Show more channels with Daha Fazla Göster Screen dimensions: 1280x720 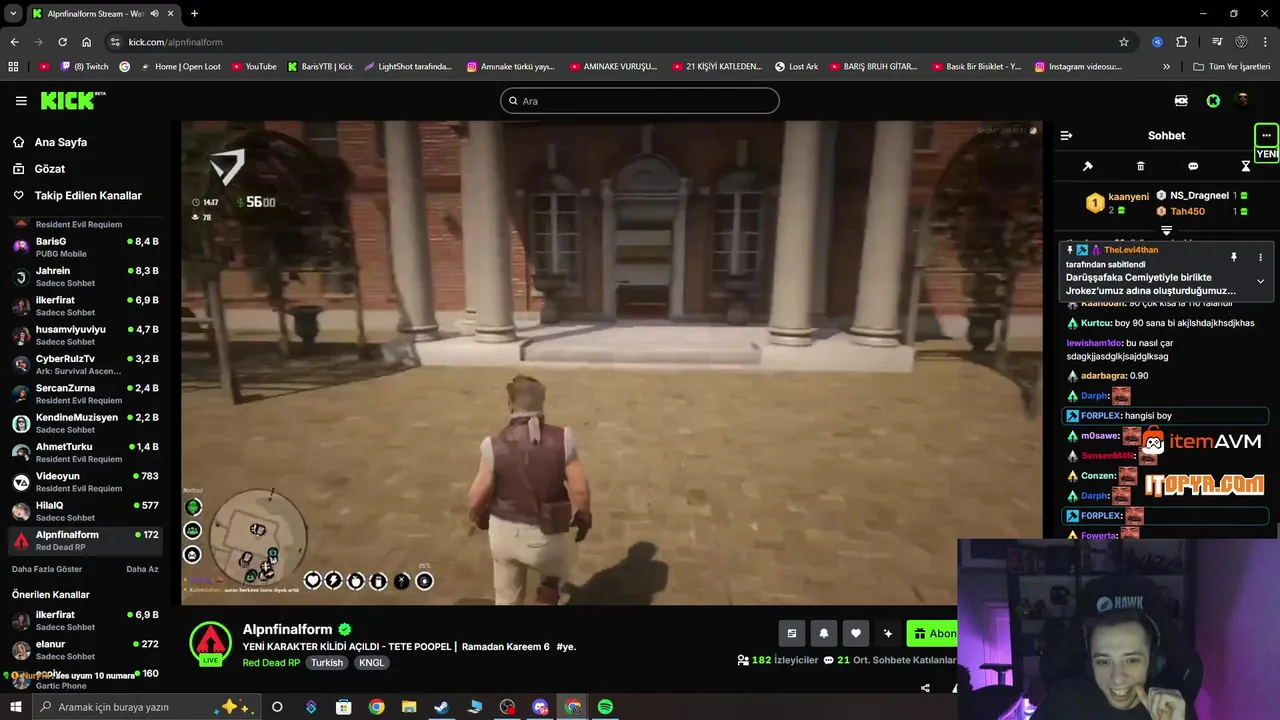47,569
